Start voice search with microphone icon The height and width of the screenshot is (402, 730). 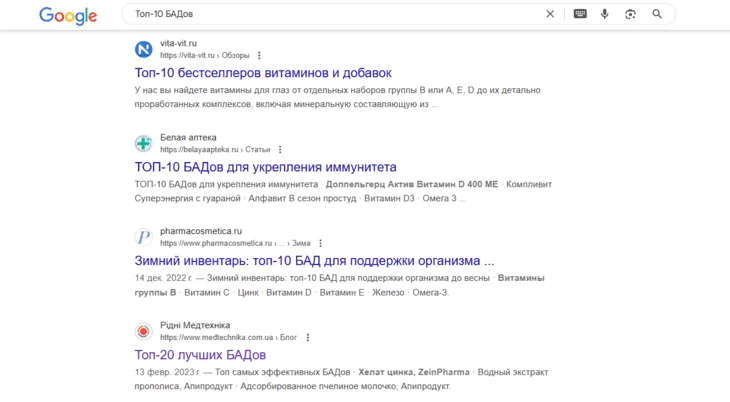pos(605,14)
